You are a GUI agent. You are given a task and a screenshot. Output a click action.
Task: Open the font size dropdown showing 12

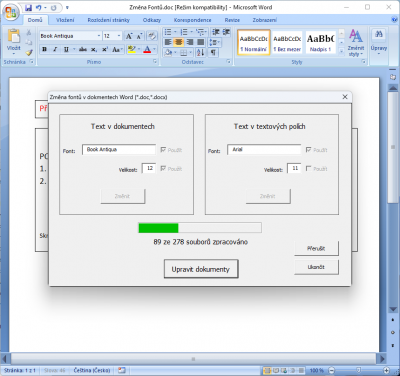[x=119, y=36]
